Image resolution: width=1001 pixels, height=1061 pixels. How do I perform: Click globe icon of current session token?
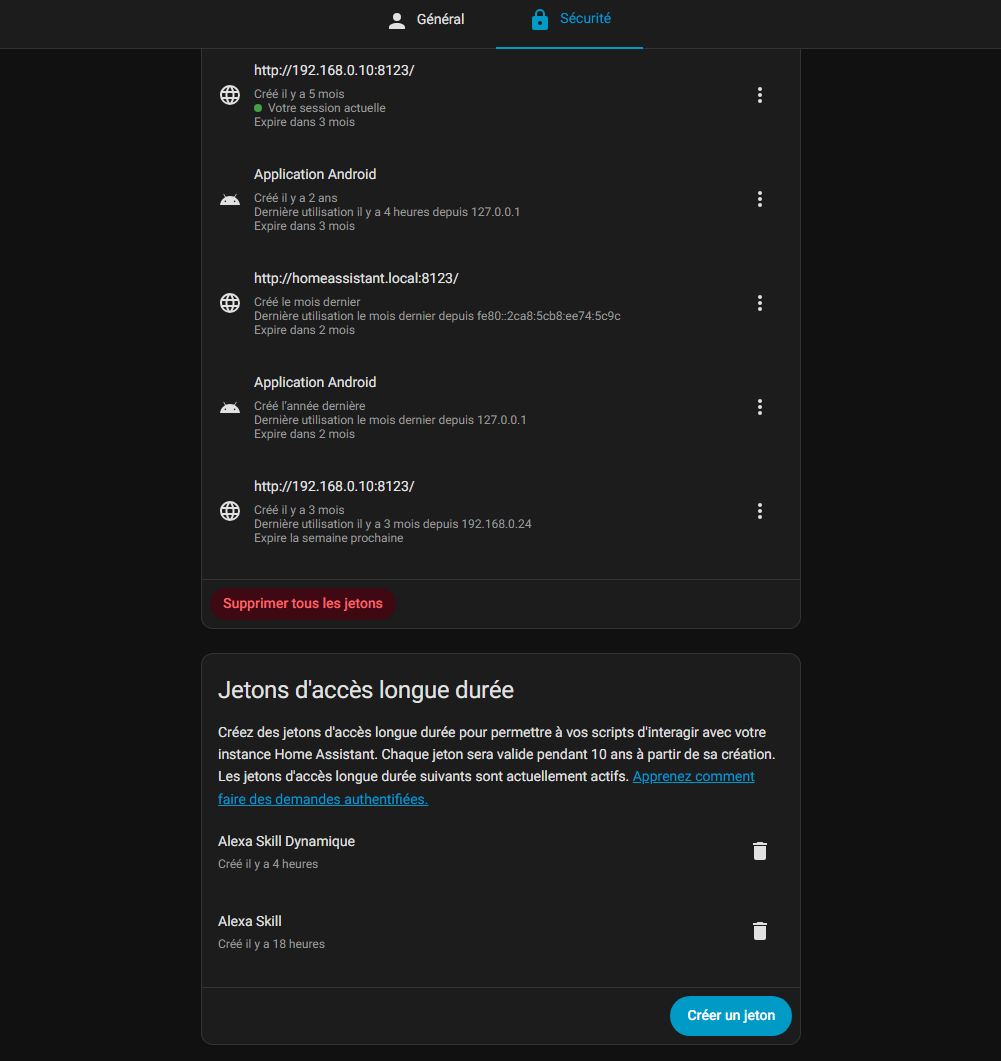click(x=230, y=95)
